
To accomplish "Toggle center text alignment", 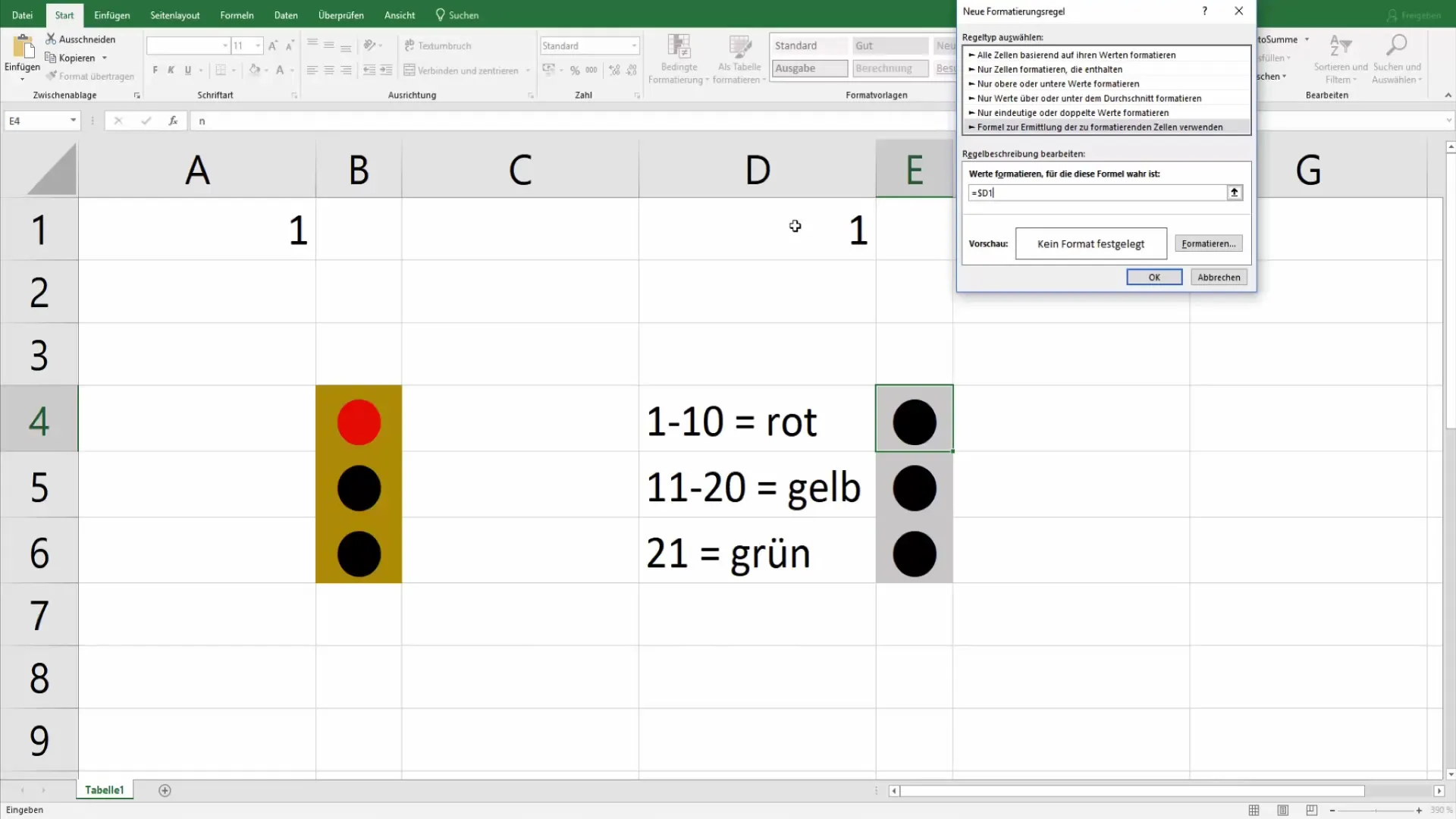I will 329,70.
